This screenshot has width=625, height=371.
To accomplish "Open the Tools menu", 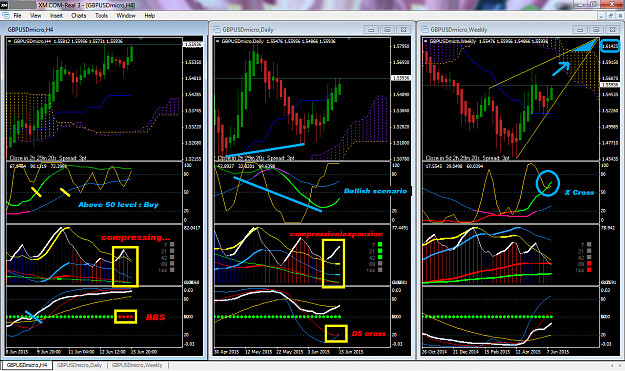I will click(x=101, y=16).
